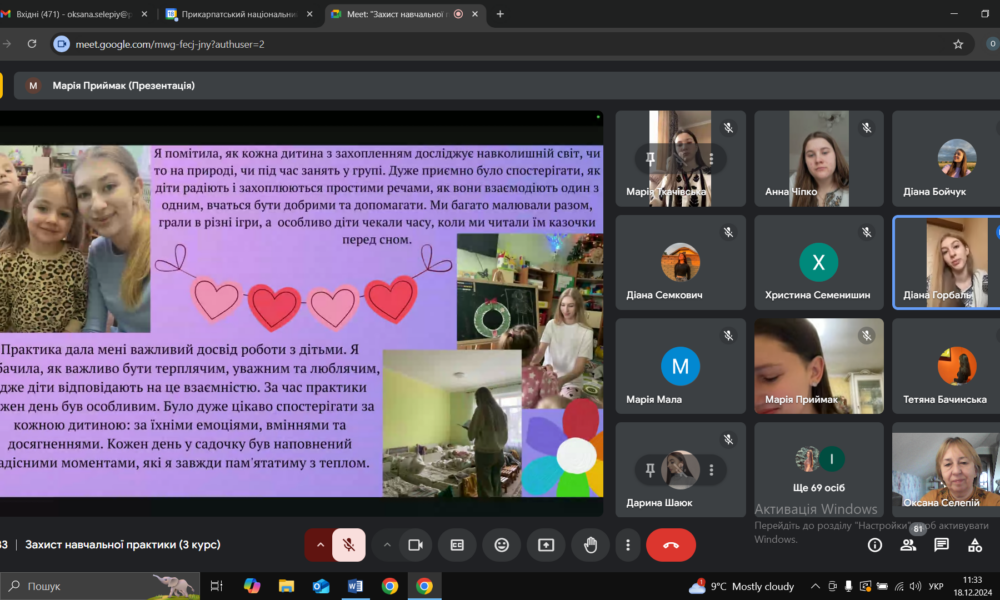Expand video settings chevron beside camera
This screenshot has height=600, width=1000.
(x=386, y=545)
